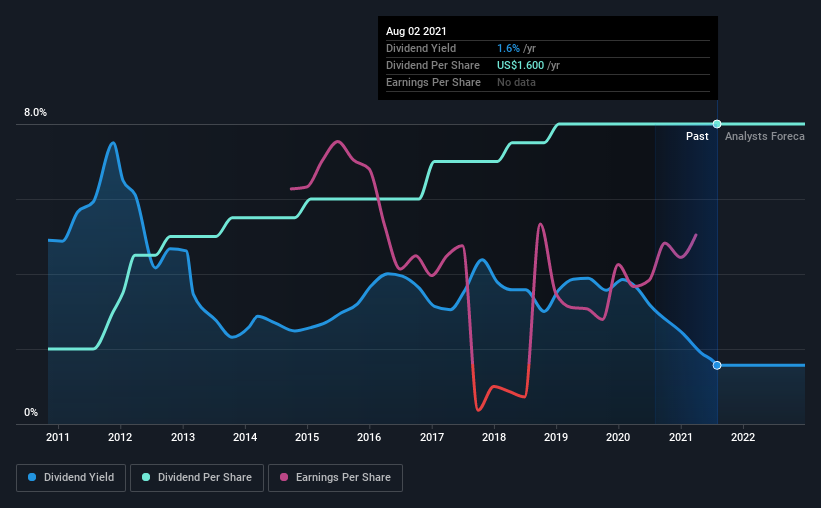
Task: Click the Past label on the chart
Action: [697, 136]
